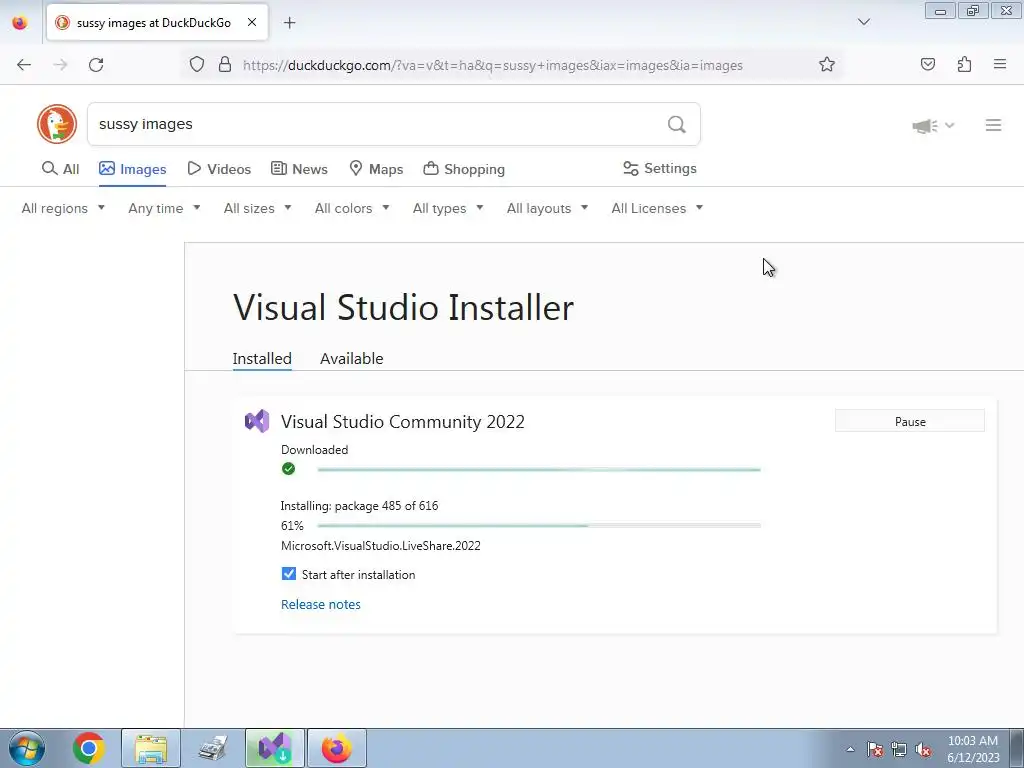Bookmark this page with the star icon

[x=827, y=64]
